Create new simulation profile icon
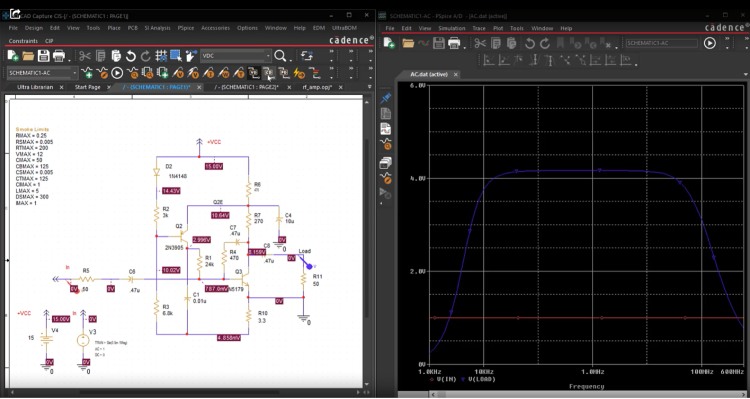750x399 pixels. click(x=87, y=73)
